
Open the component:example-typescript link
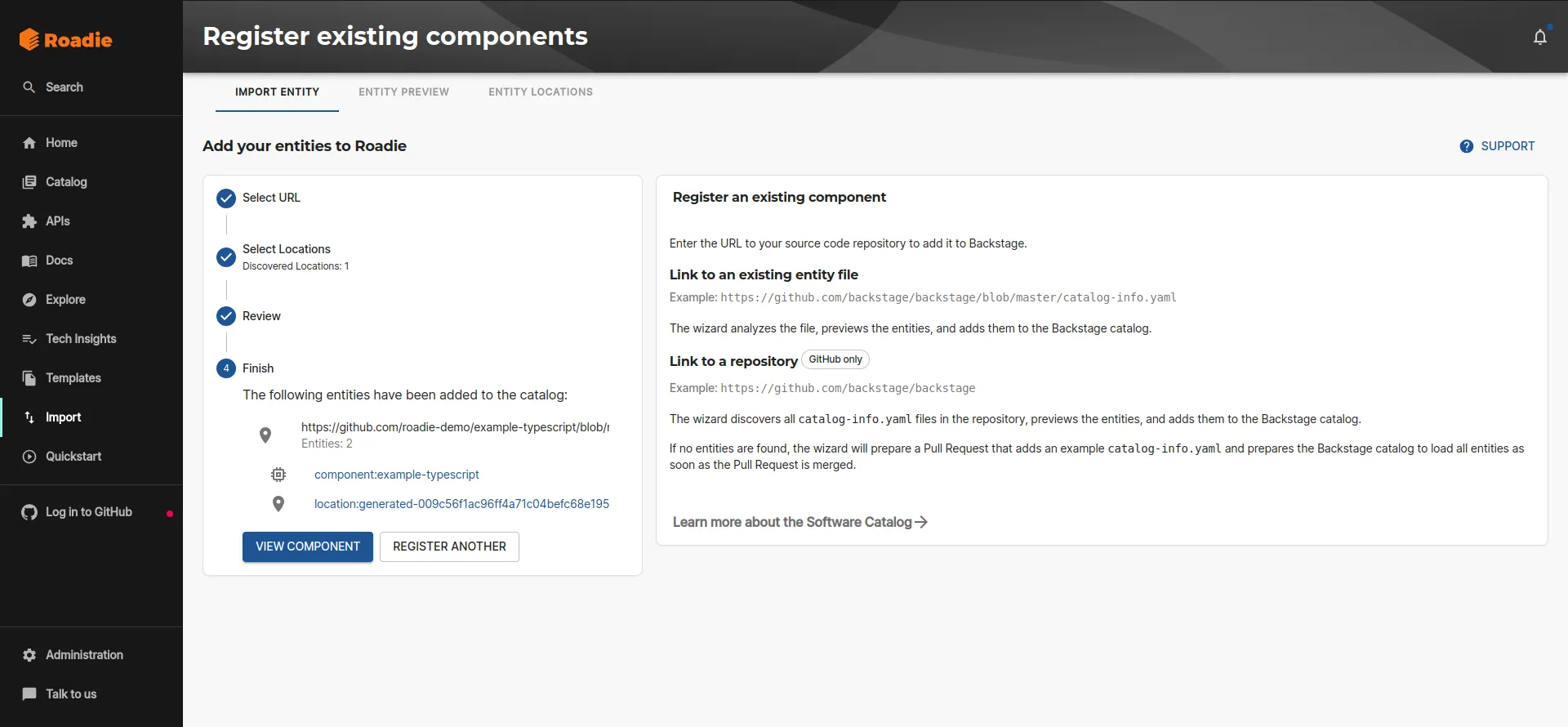click(396, 475)
